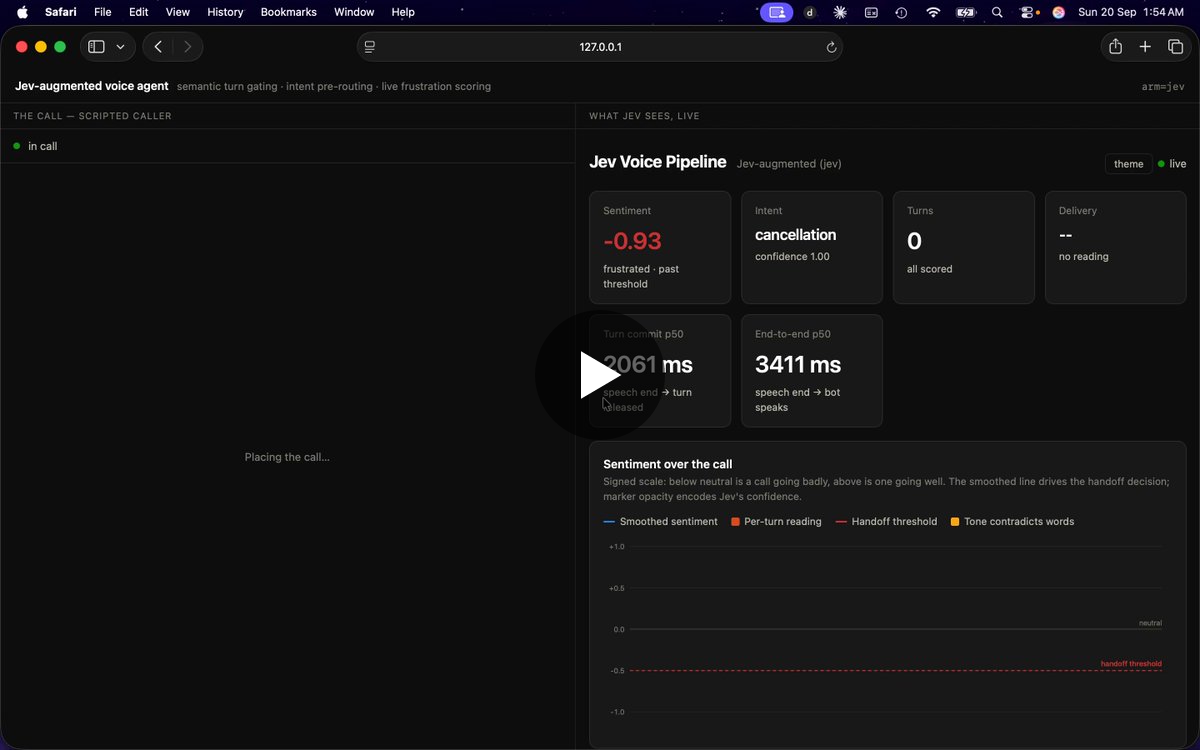Open the Bookmarks menu
Image resolution: width=1200 pixels, height=750 pixels.
point(288,12)
